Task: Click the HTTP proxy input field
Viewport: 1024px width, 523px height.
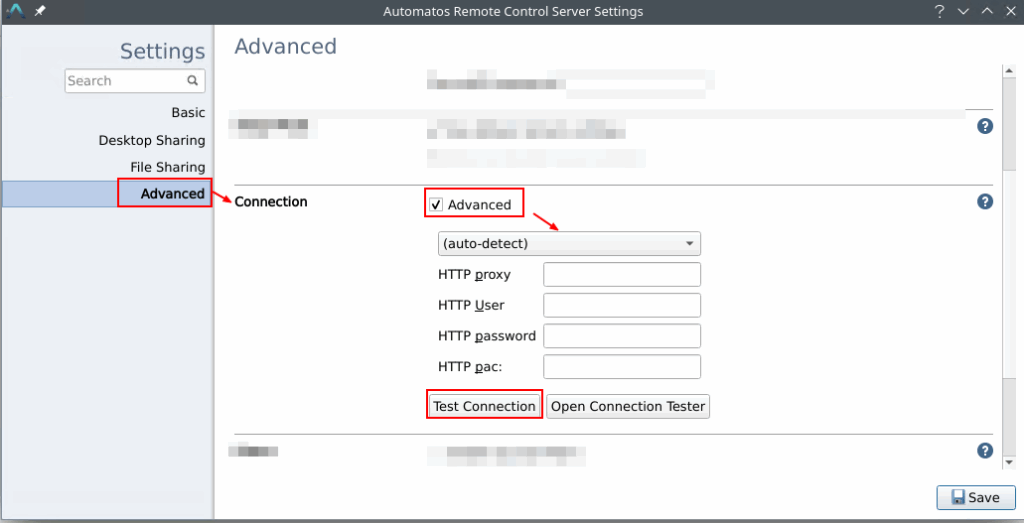Action: pyautogui.click(x=622, y=274)
